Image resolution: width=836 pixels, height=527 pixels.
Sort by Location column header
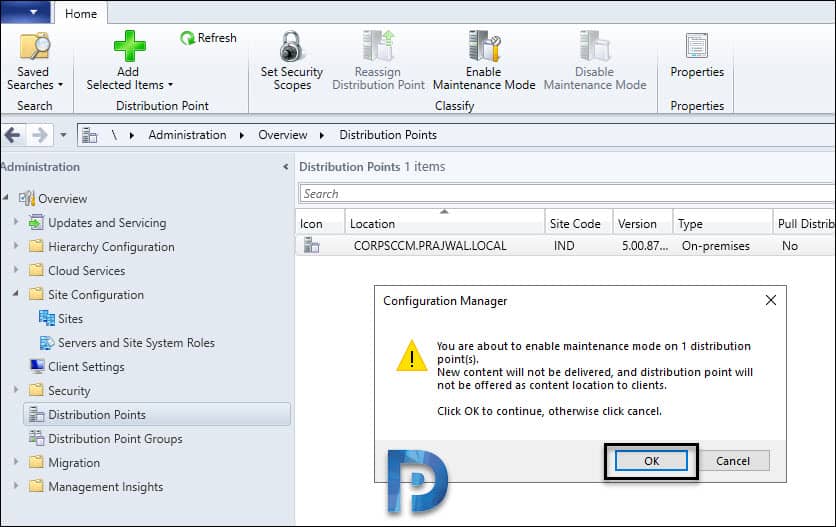pos(445,222)
